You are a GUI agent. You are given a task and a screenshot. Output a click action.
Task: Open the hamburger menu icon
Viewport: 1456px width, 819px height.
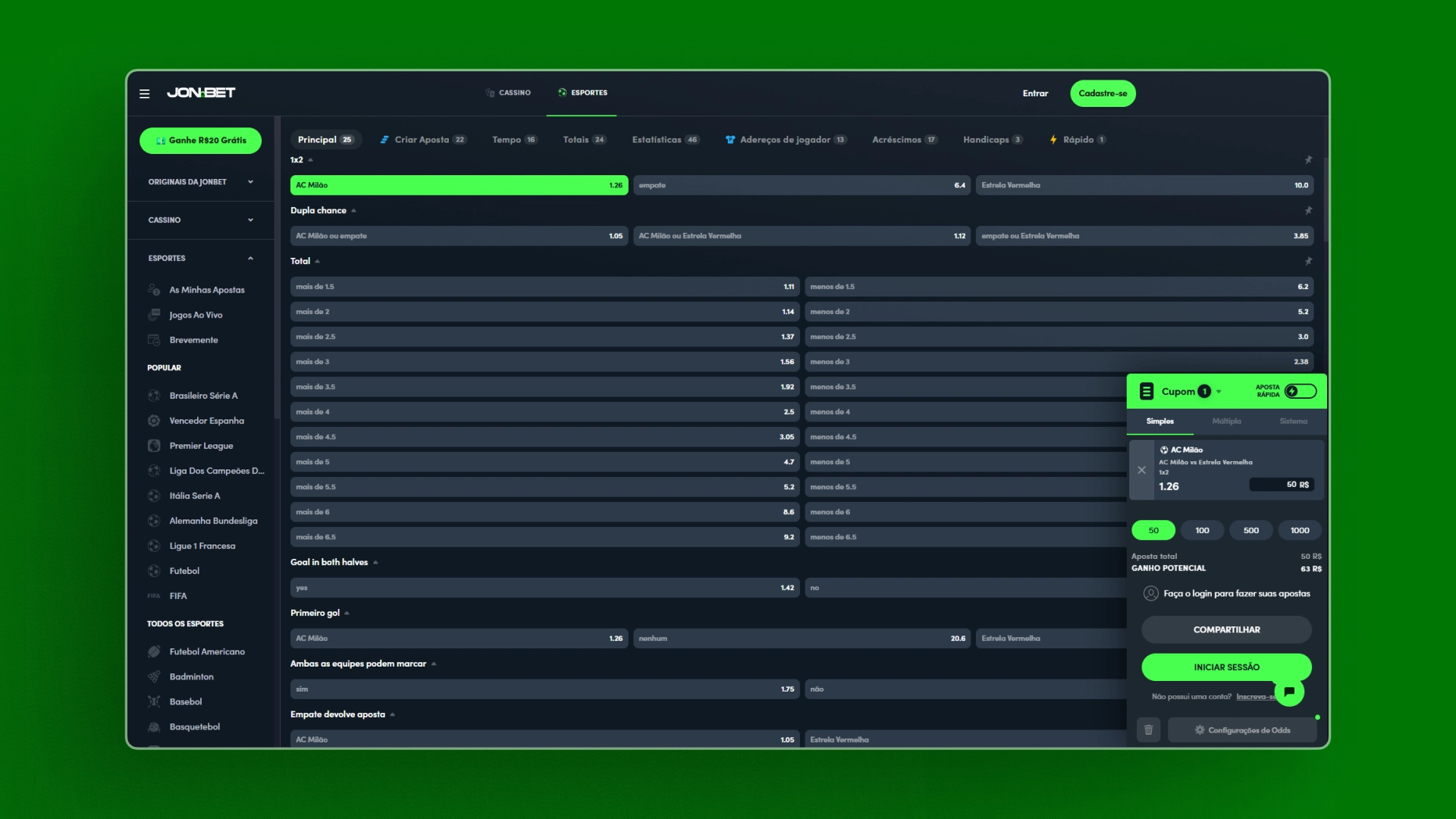point(144,93)
